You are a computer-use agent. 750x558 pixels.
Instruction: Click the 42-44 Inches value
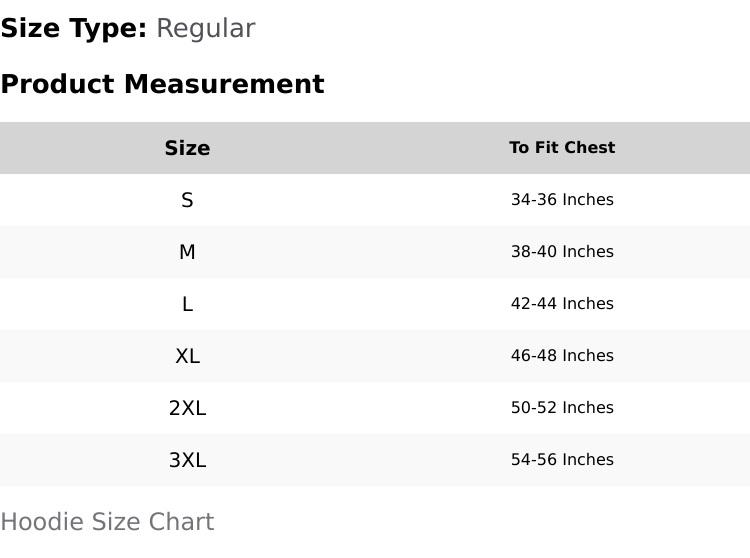(562, 304)
